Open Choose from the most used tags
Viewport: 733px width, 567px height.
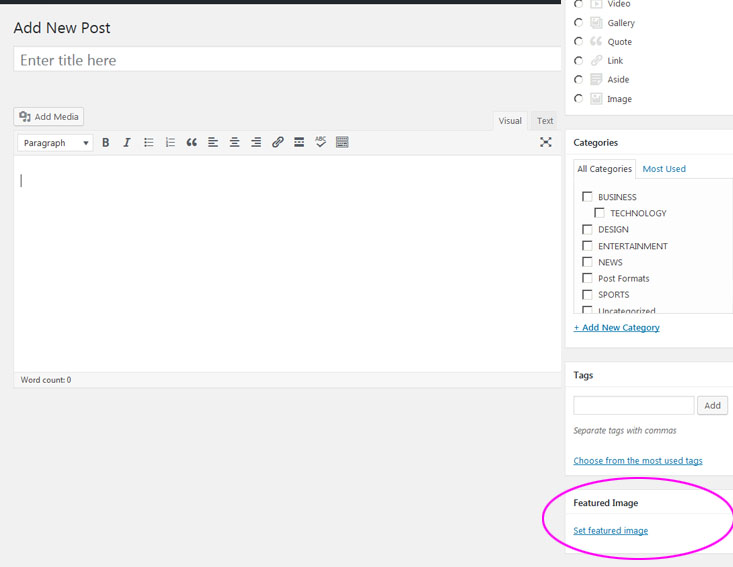638,461
